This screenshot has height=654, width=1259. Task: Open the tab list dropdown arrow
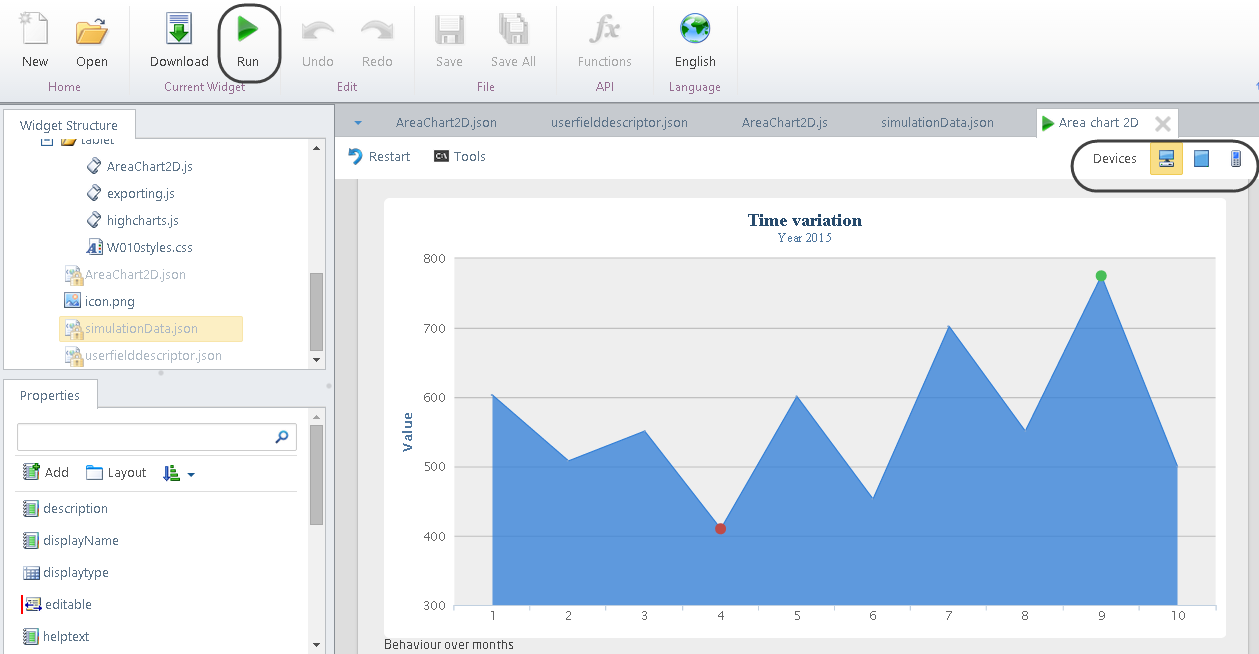(x=358, y=123)
